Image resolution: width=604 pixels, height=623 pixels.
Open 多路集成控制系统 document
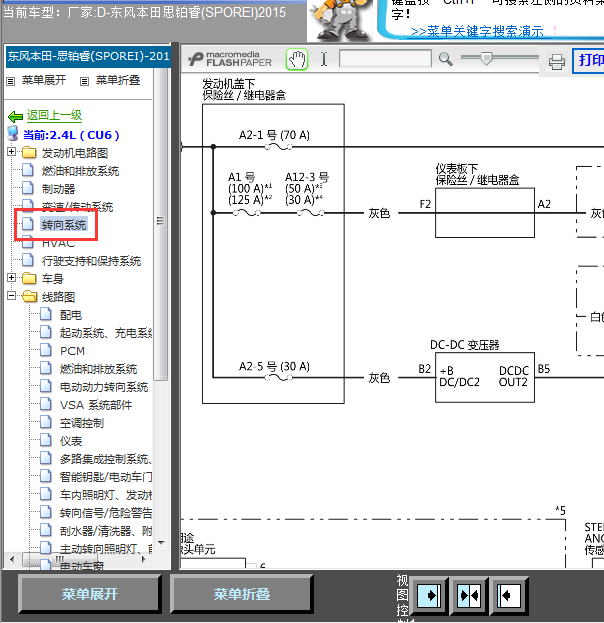coord(106,459)
